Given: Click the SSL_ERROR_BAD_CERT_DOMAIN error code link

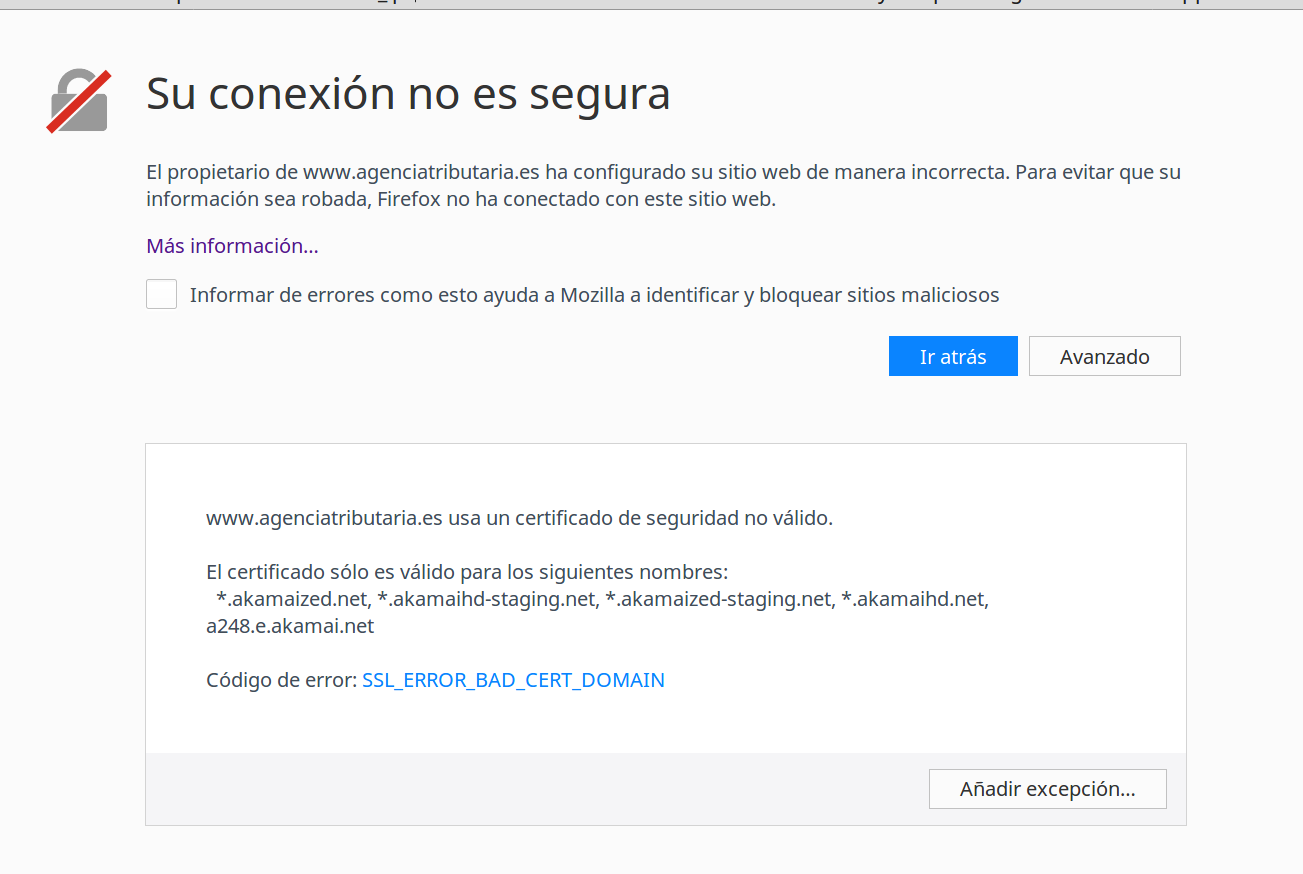Looking at the screenshot, I should [513, 680].
